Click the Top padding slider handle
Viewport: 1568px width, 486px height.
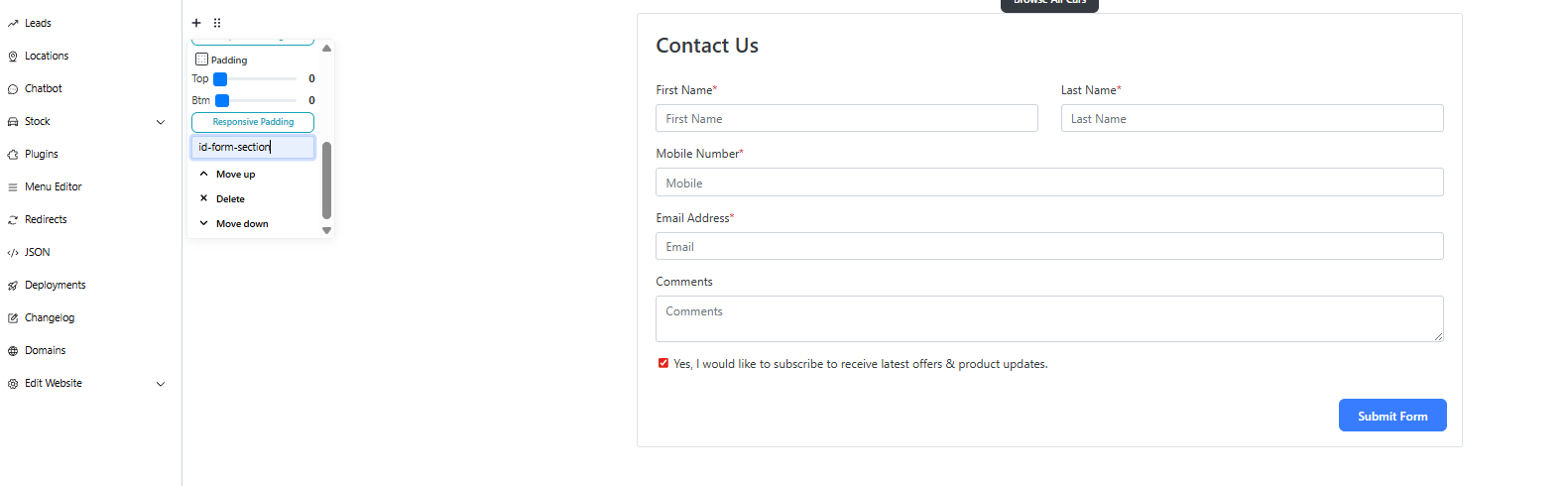point(220,79)
